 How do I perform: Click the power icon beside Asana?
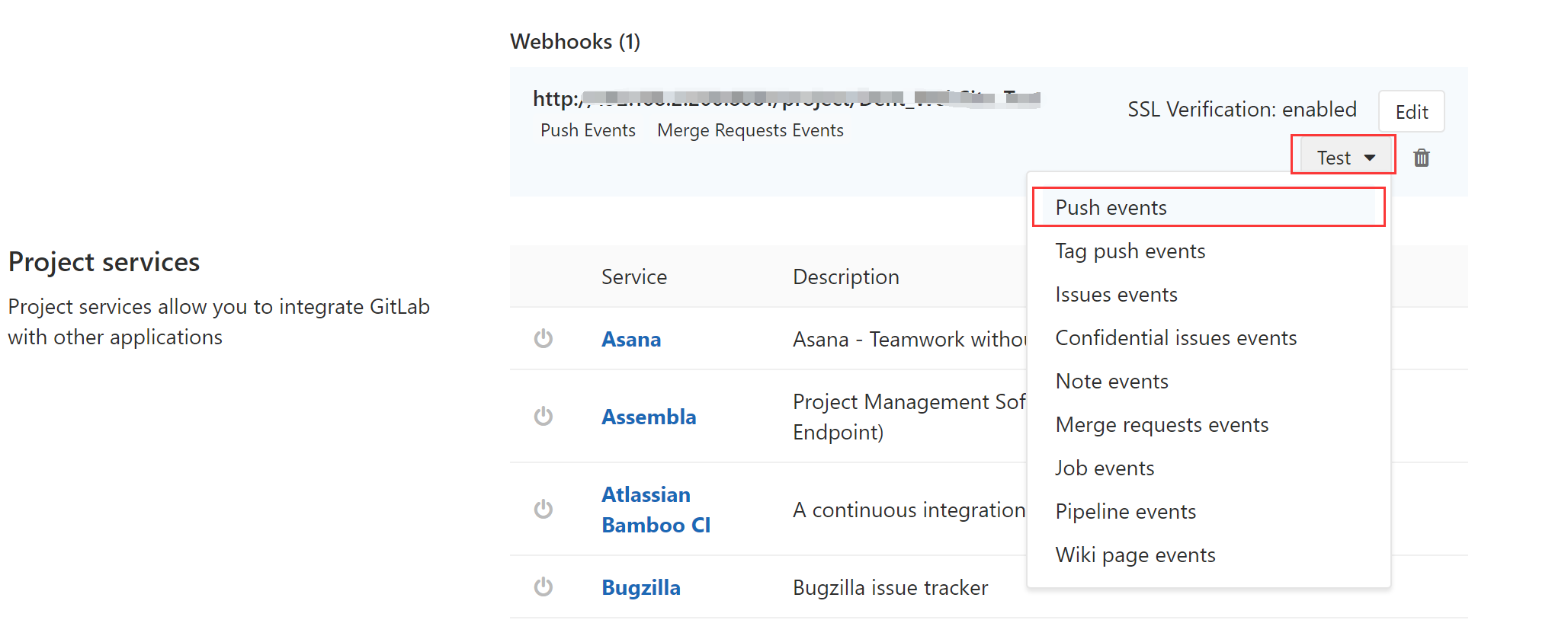click(543, 338)
